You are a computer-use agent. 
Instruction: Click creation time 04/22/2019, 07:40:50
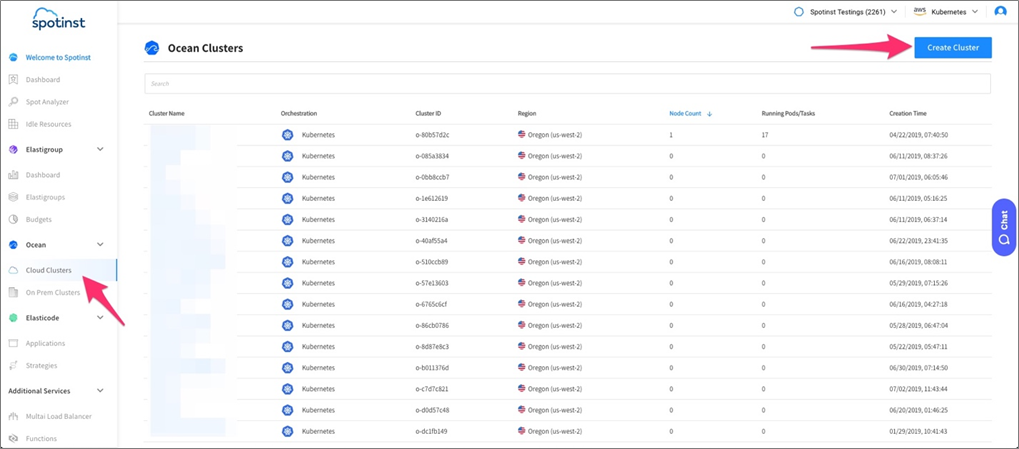tap(916, 135)
